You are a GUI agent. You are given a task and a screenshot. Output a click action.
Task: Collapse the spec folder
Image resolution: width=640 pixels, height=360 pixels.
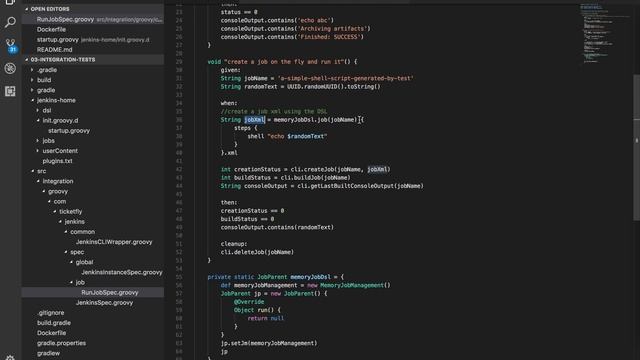click(77, 252)
